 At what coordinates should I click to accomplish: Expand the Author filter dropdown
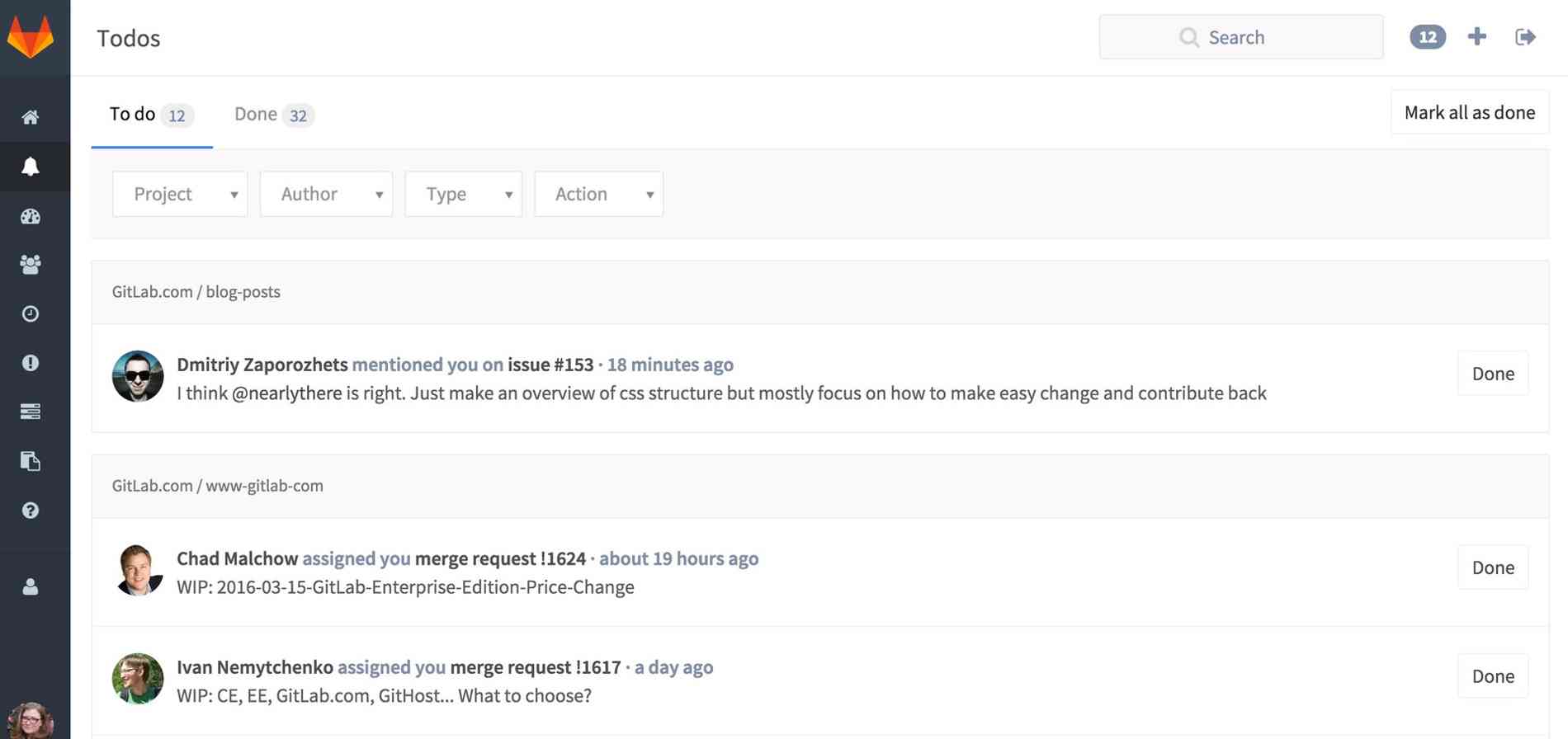pyautogui.click(x=326, y=194)
